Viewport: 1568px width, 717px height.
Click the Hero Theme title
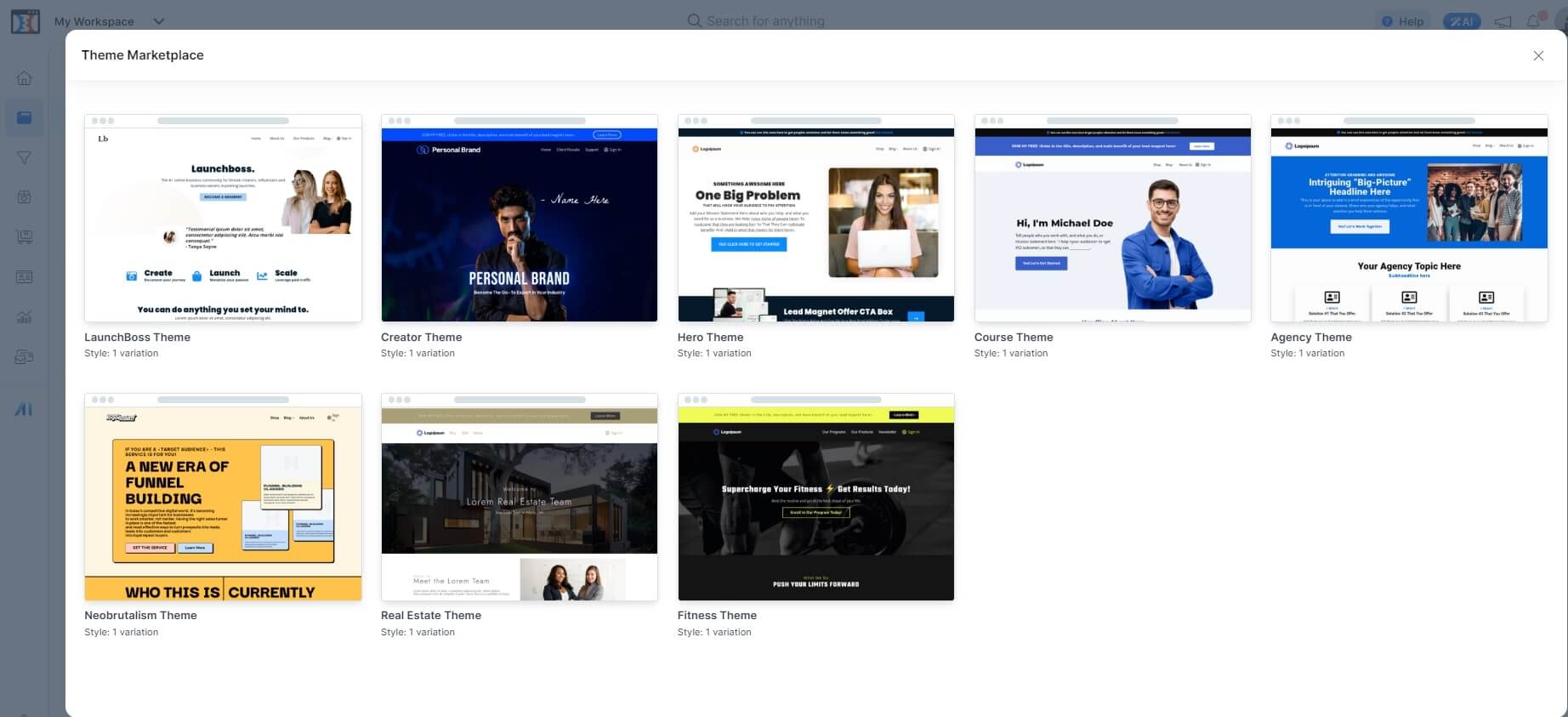pos(710,337)
